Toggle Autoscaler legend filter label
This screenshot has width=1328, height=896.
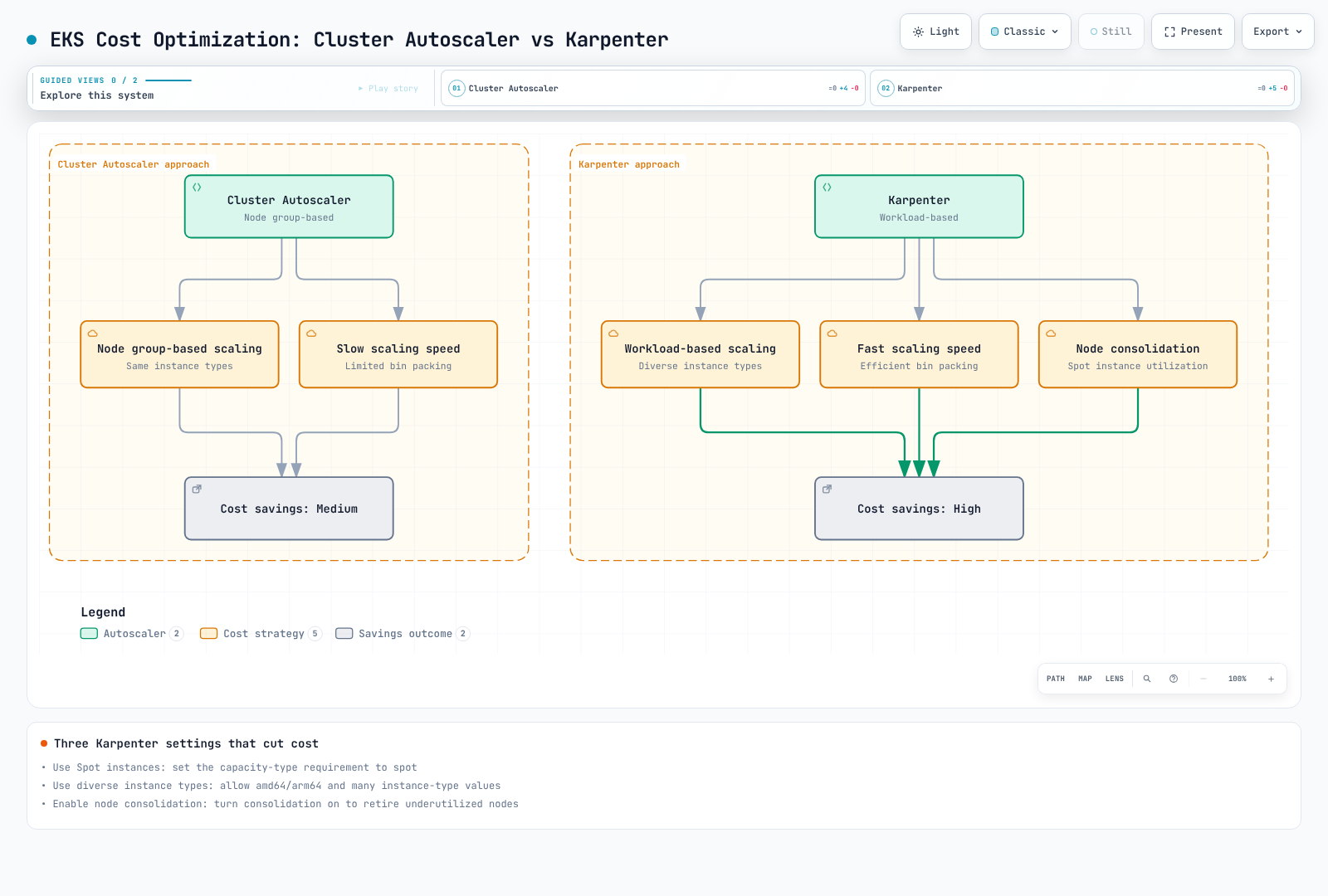pos(134,634)
